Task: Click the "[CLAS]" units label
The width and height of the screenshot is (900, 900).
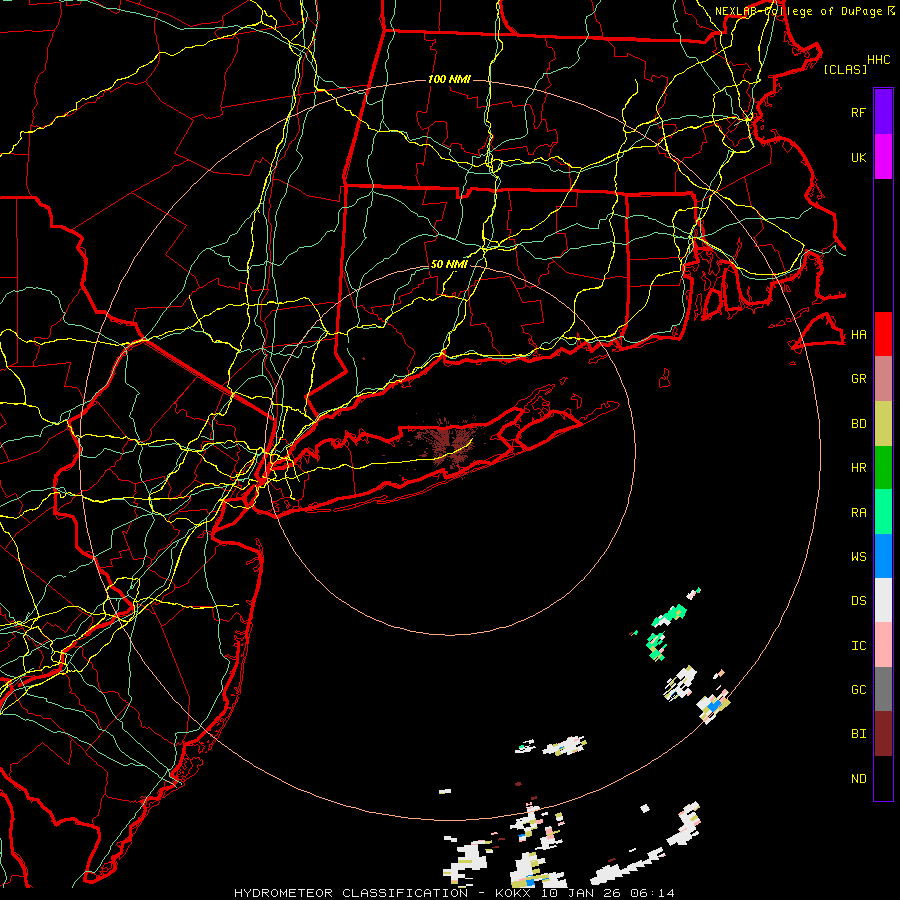Action: tap(845, 70)
